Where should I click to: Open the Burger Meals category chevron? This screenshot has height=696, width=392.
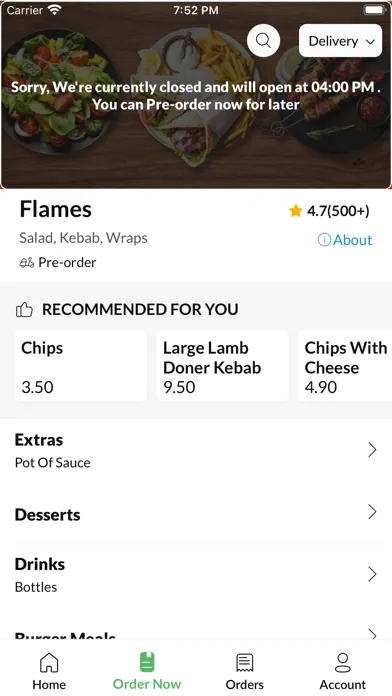(372, 634)
